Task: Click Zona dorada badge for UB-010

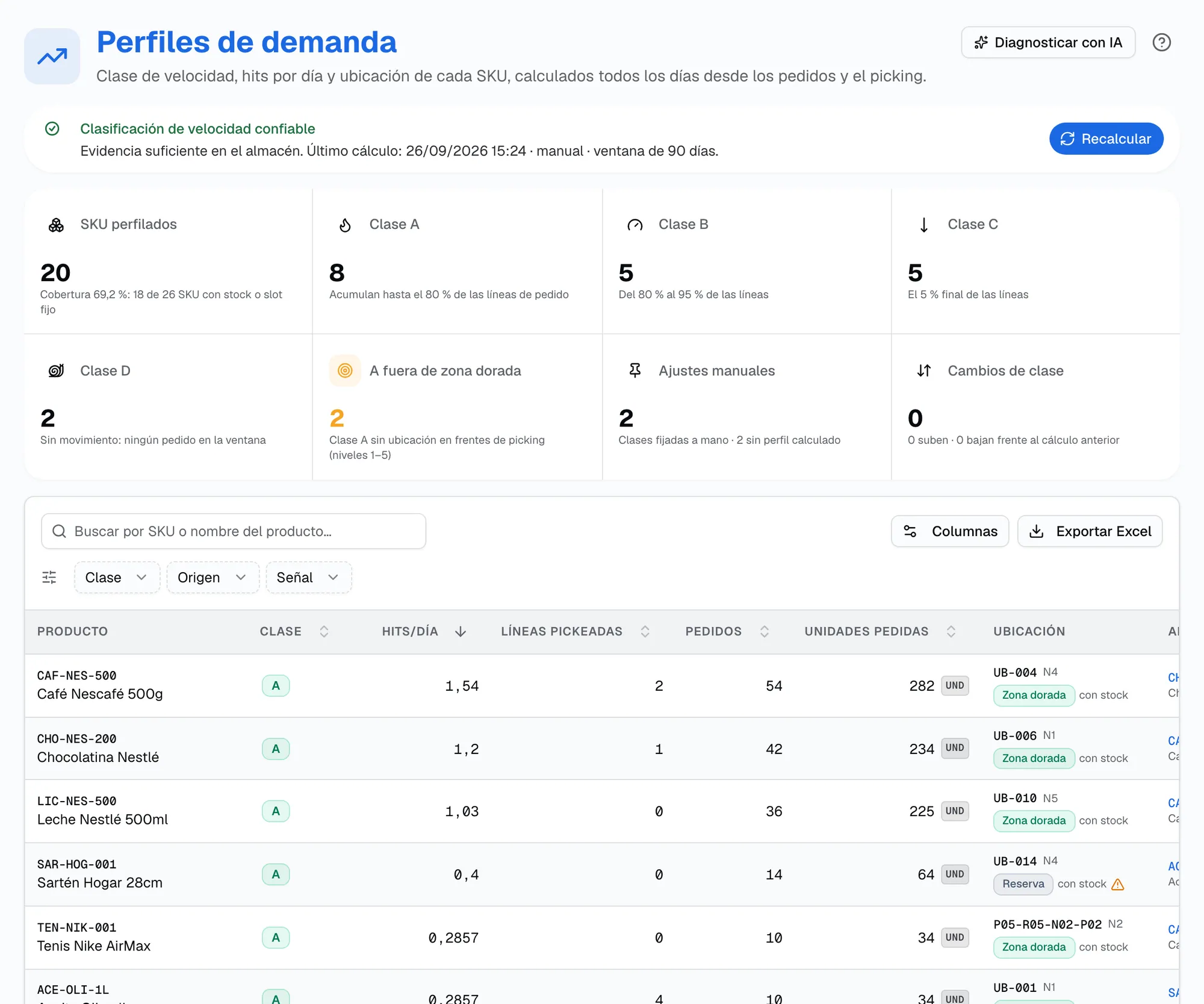Action: point(1034,821)
